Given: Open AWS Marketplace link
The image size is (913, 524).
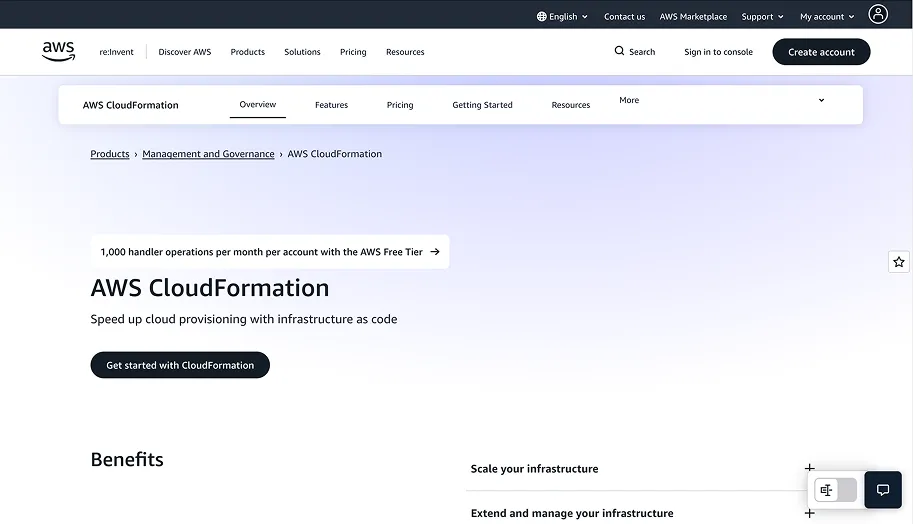Looking at the screenshot, I should (693, 16).
